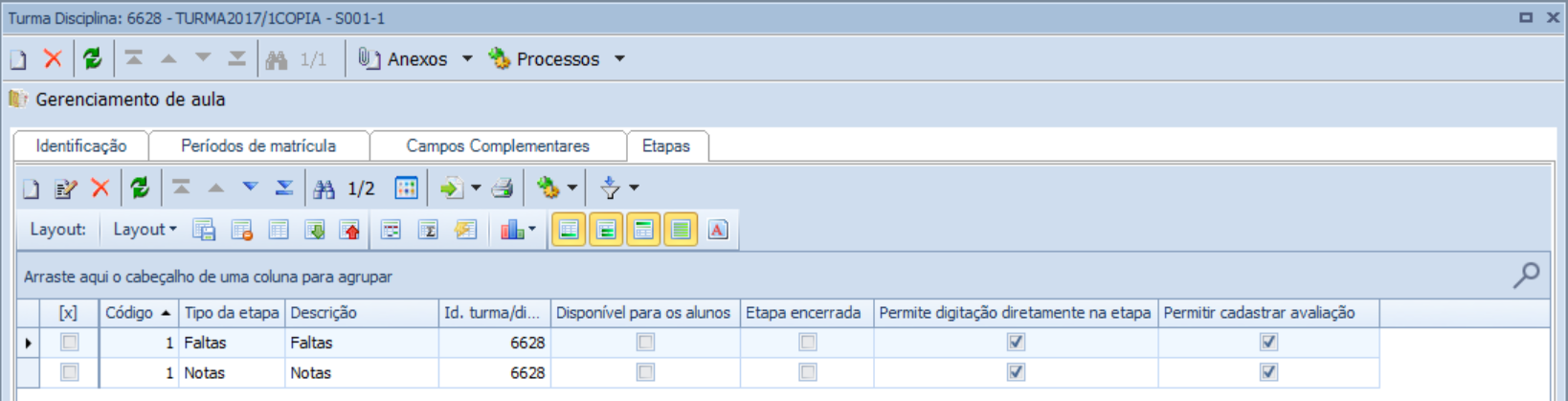The height and width of the screenshot is (401, 1568).
Task: Click the yellow lightning table icon
Action: (465, 230)
